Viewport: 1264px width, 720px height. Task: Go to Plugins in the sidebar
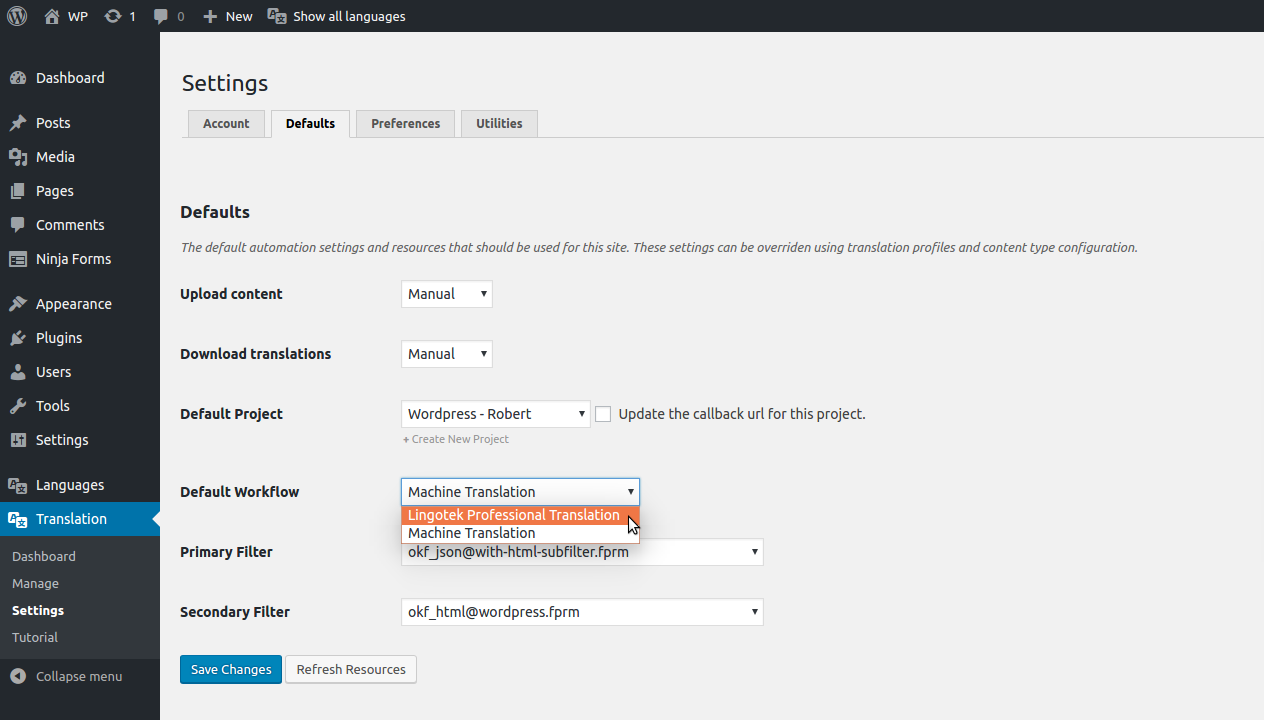tap(59, 338)
